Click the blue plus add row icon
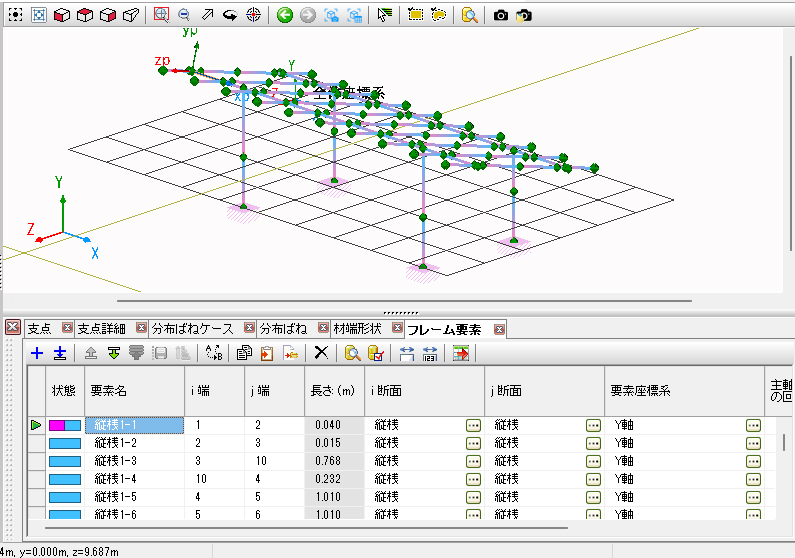The height and width of the screenshot is (558, 795). 37,352
